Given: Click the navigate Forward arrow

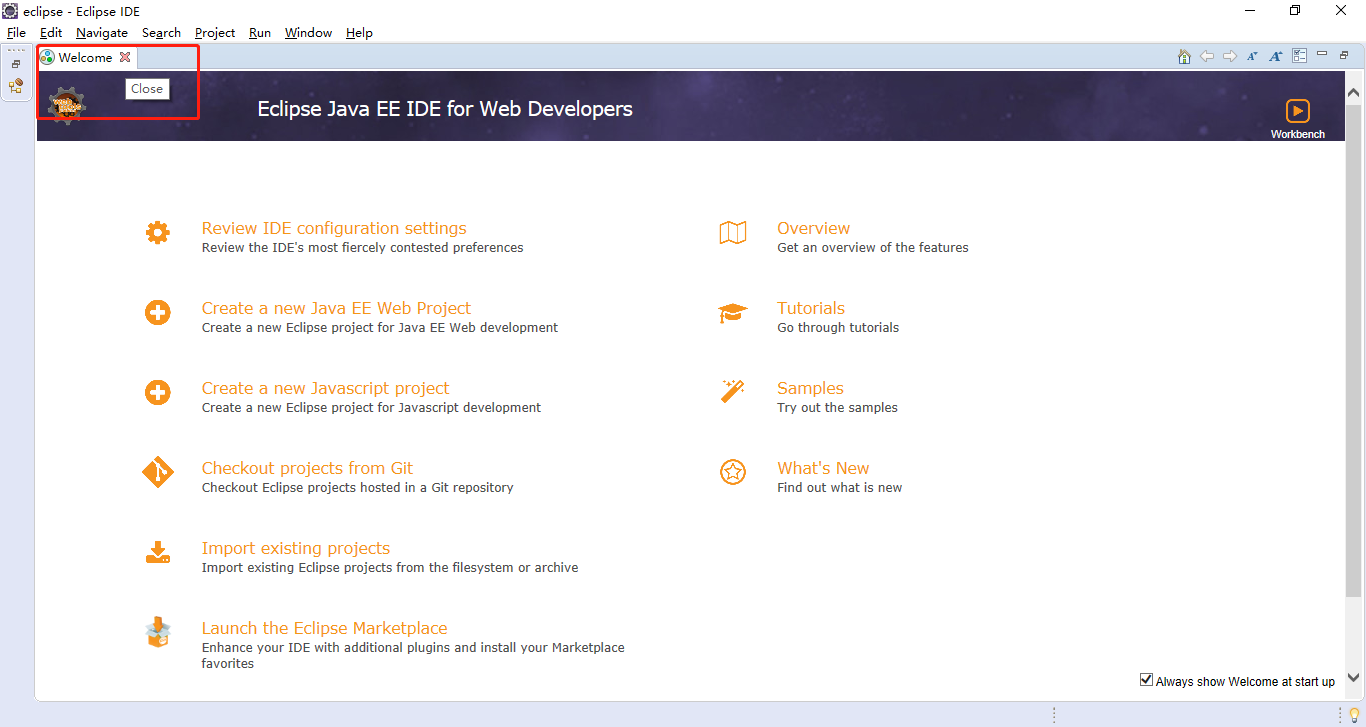Looking at the screenshot, I should click(x=1230, y=56).
